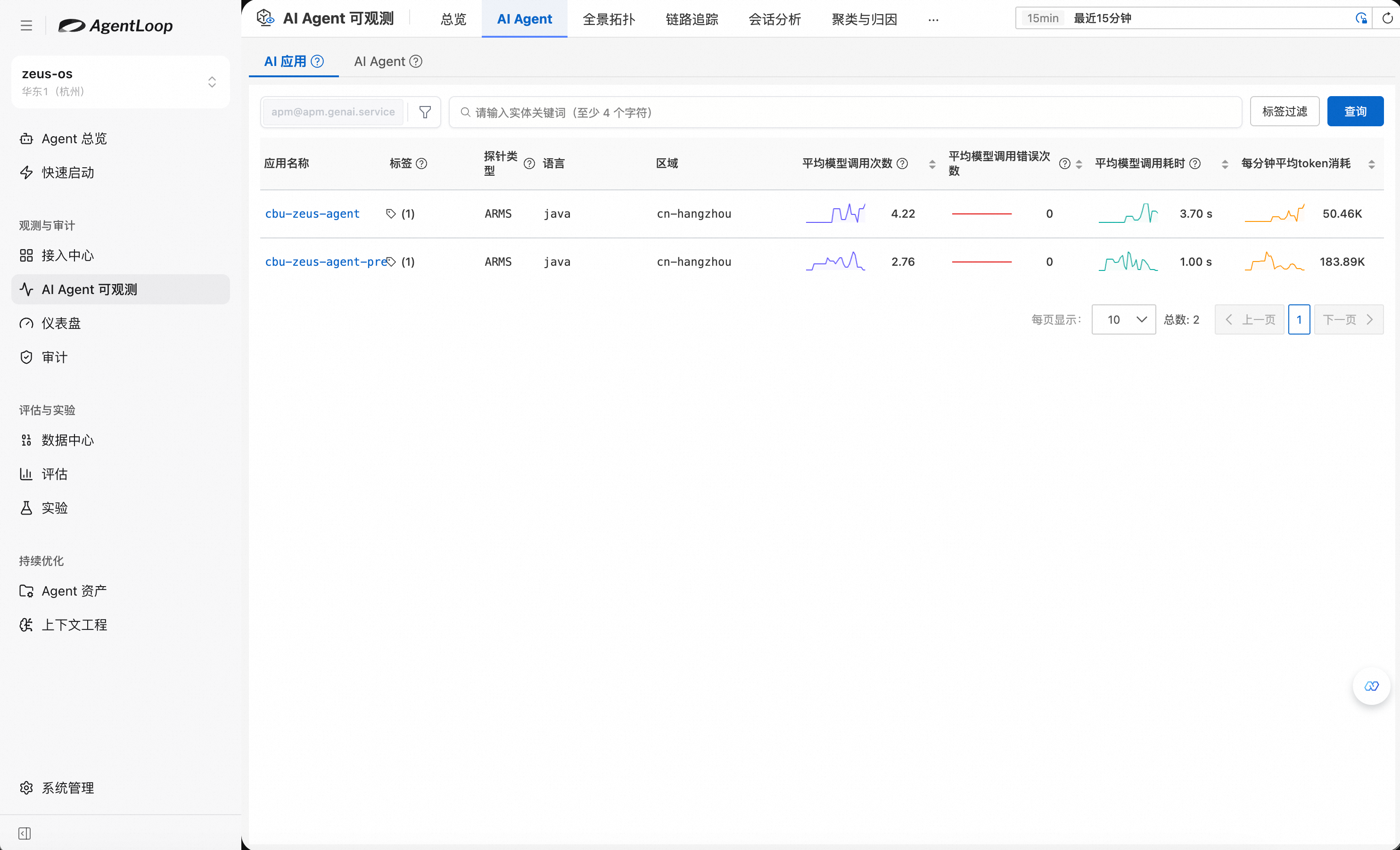
Task: Open the floating AI assistant button
Action: click(x=1371, y=686)
